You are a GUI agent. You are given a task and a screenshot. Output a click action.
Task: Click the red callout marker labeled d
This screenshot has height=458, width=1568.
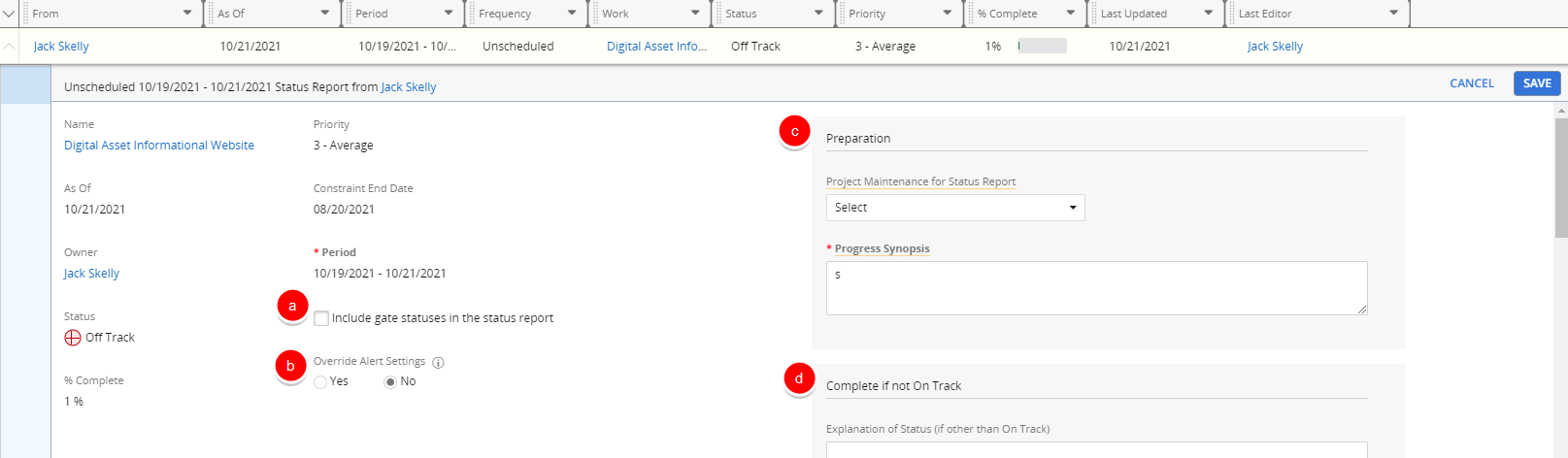click(x=799, y=379)
